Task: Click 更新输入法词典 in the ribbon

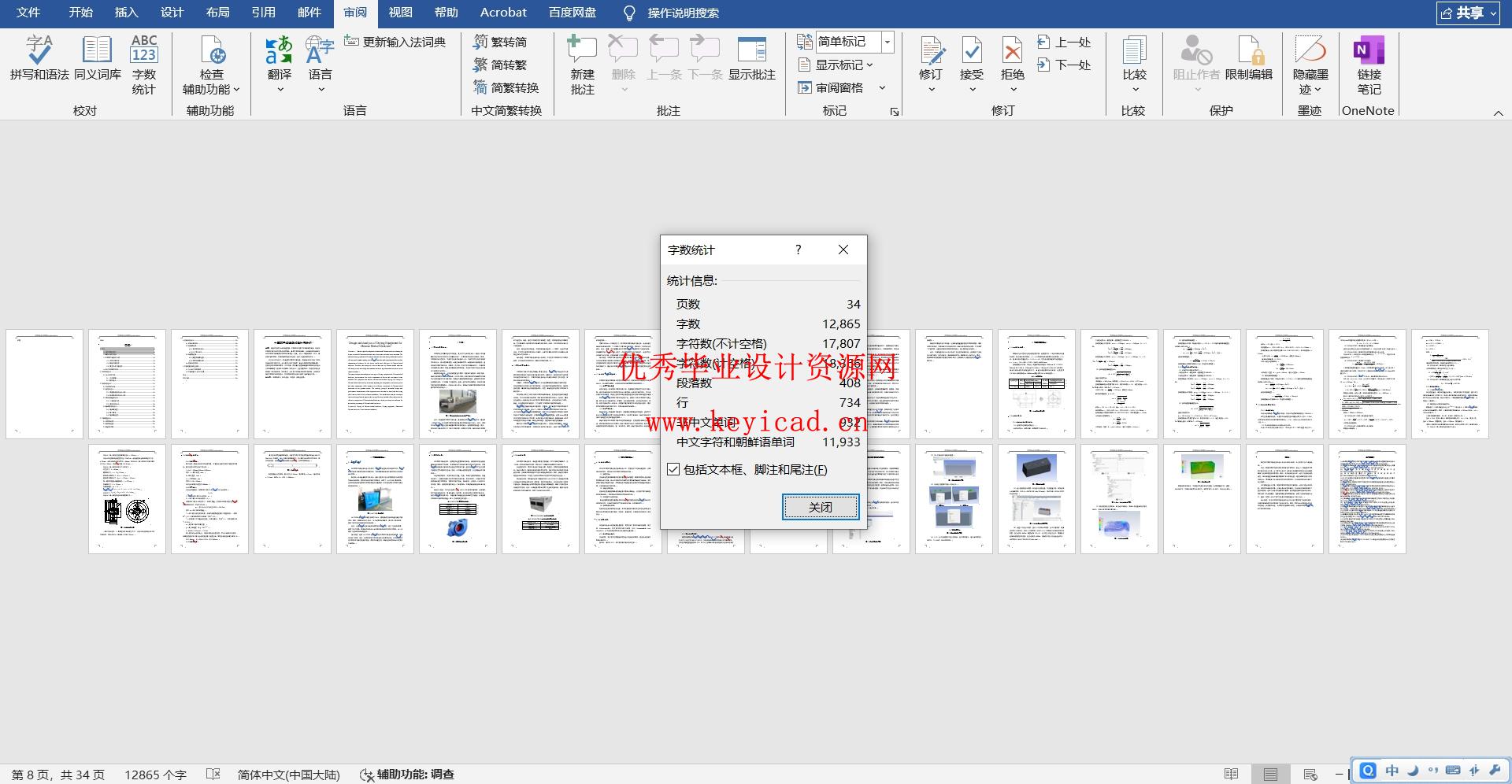Action: [x=395, y=42]
